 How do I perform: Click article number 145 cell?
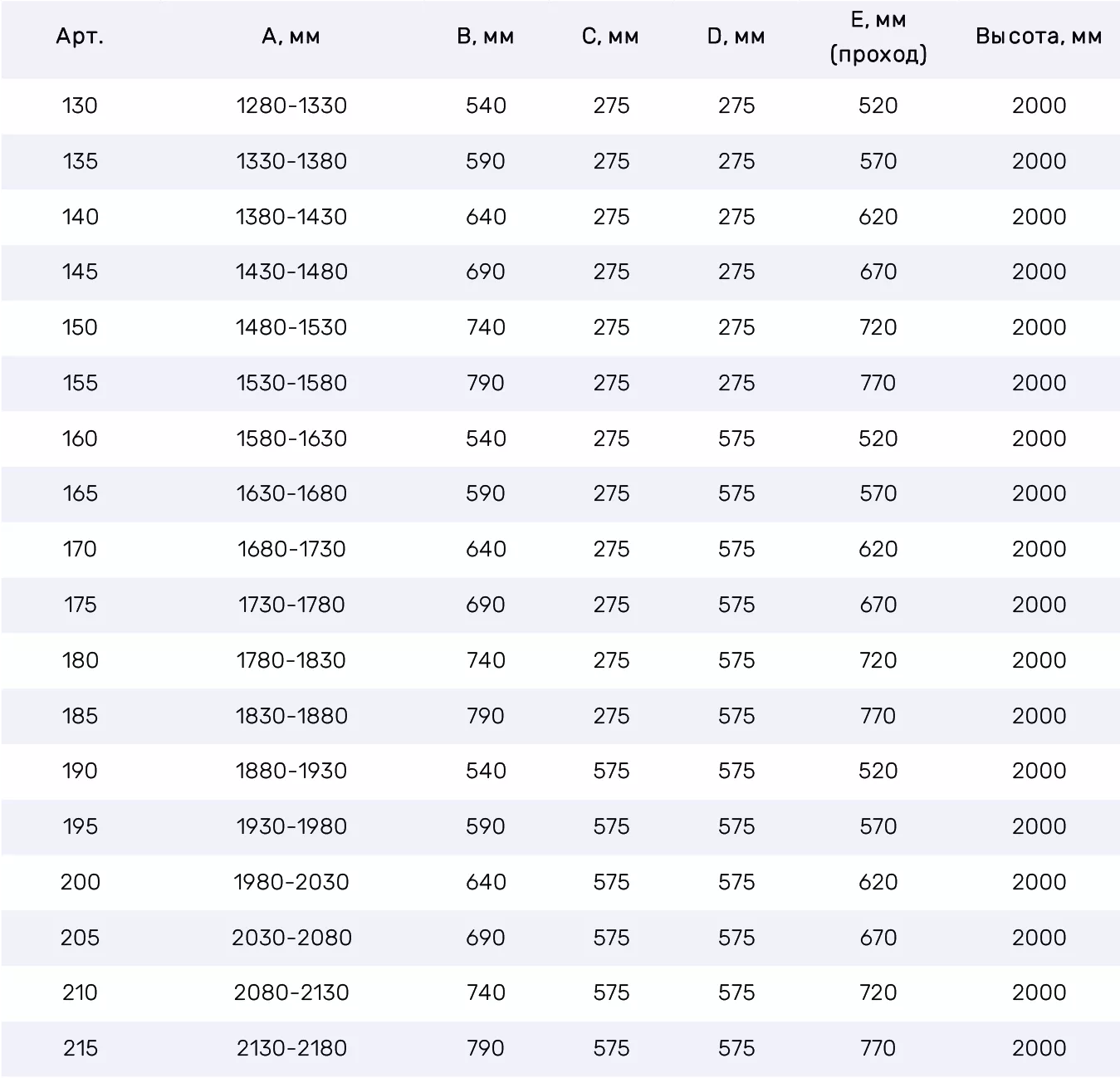click(x=80, y=272)
